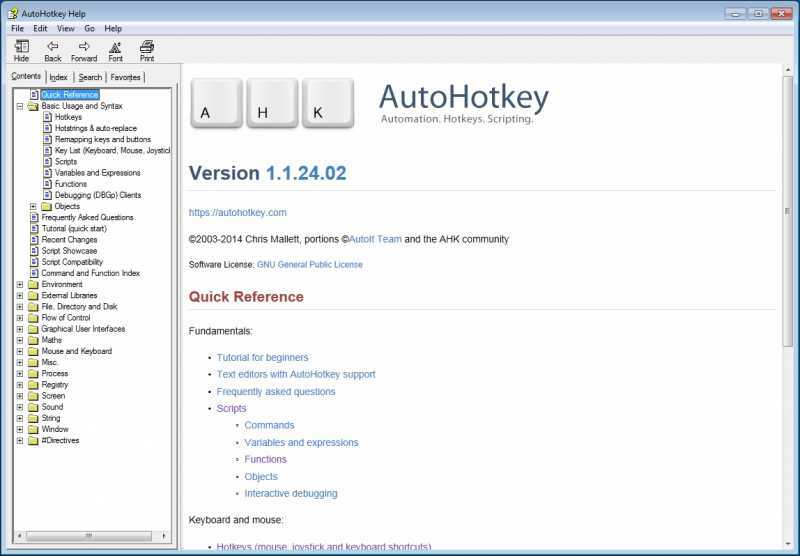Click the #Directives folder icon
800x556 pixels.
34,441
